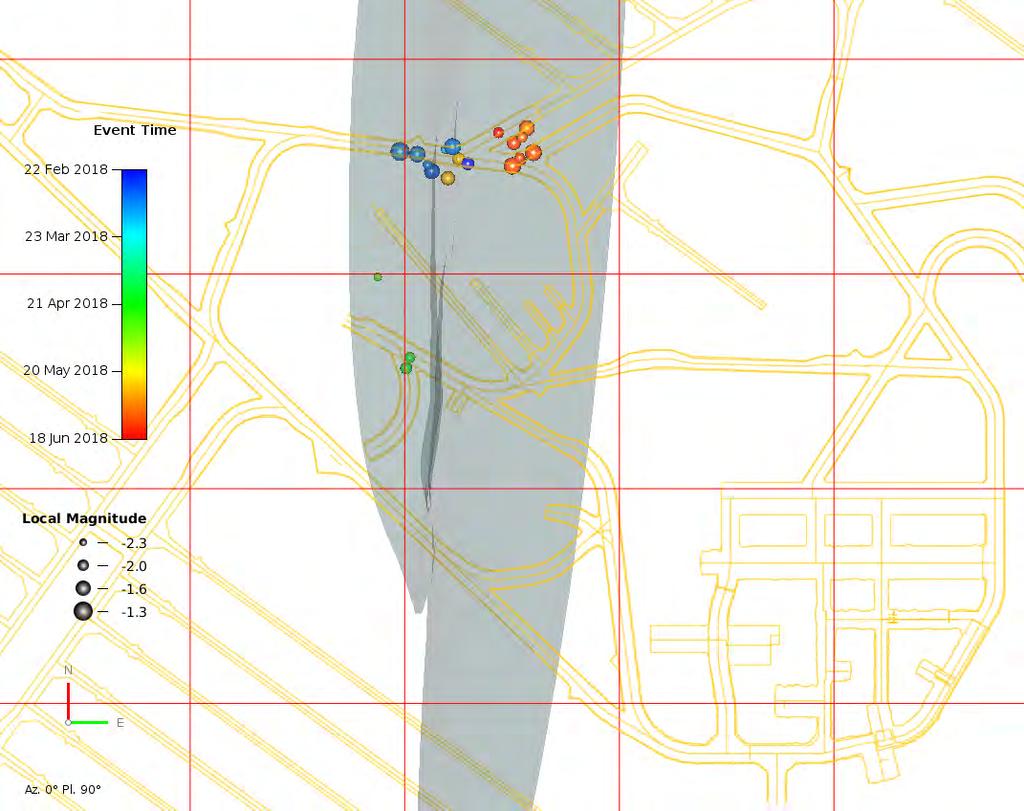Click the "E" east axis label
The image size is (1024, 811).
click(120, 723)
